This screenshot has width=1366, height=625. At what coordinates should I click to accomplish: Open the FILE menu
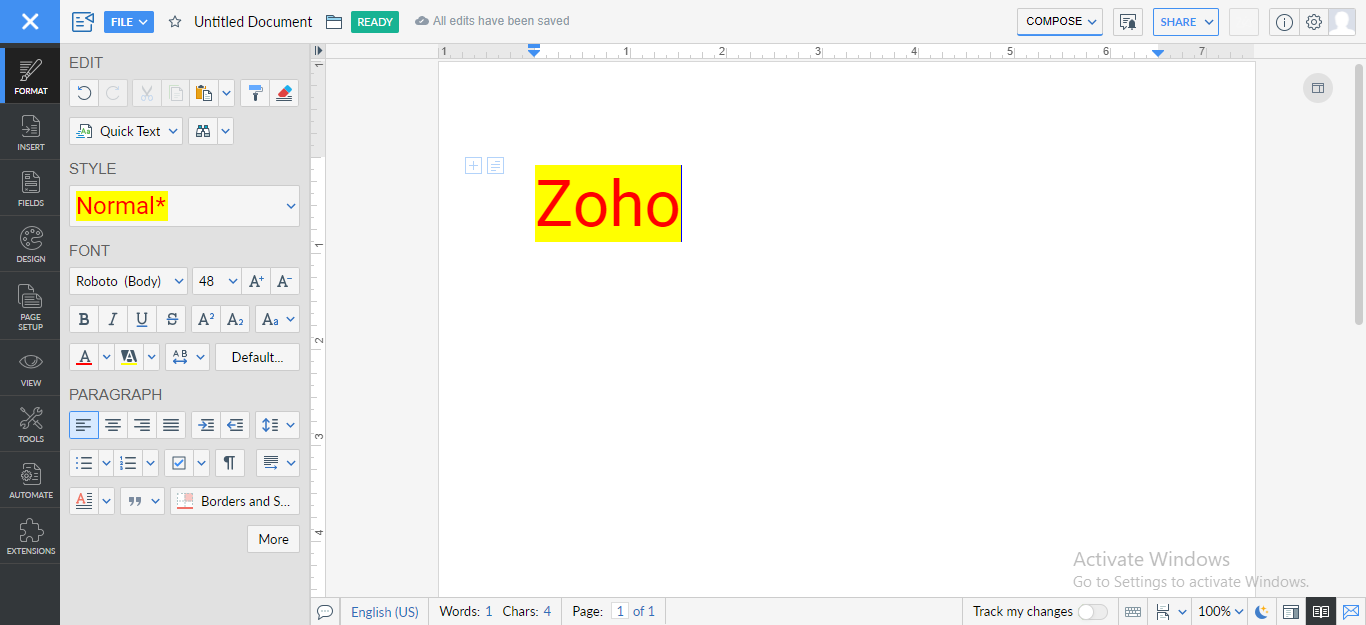pyautogui.click(x=128, y=21)
